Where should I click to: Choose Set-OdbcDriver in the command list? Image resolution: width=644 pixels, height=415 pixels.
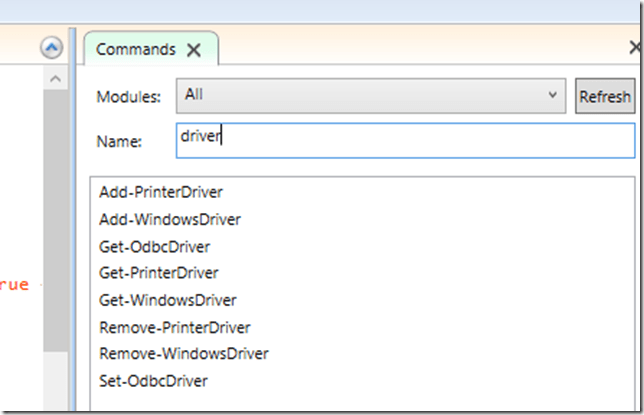coord(154,381)
